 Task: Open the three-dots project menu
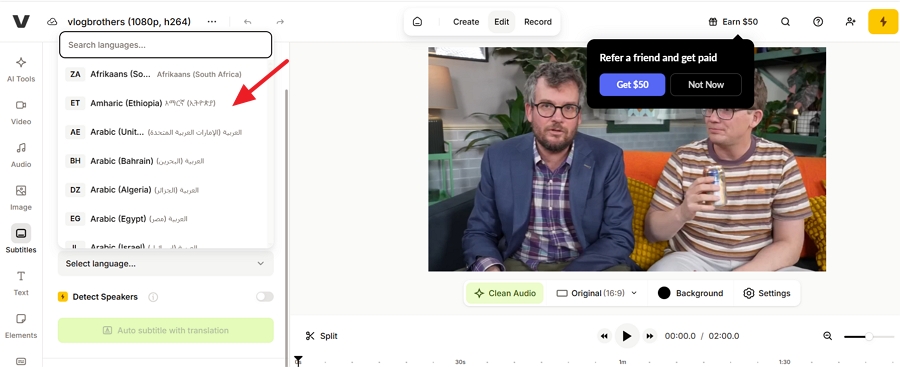(x=212, y=22)
